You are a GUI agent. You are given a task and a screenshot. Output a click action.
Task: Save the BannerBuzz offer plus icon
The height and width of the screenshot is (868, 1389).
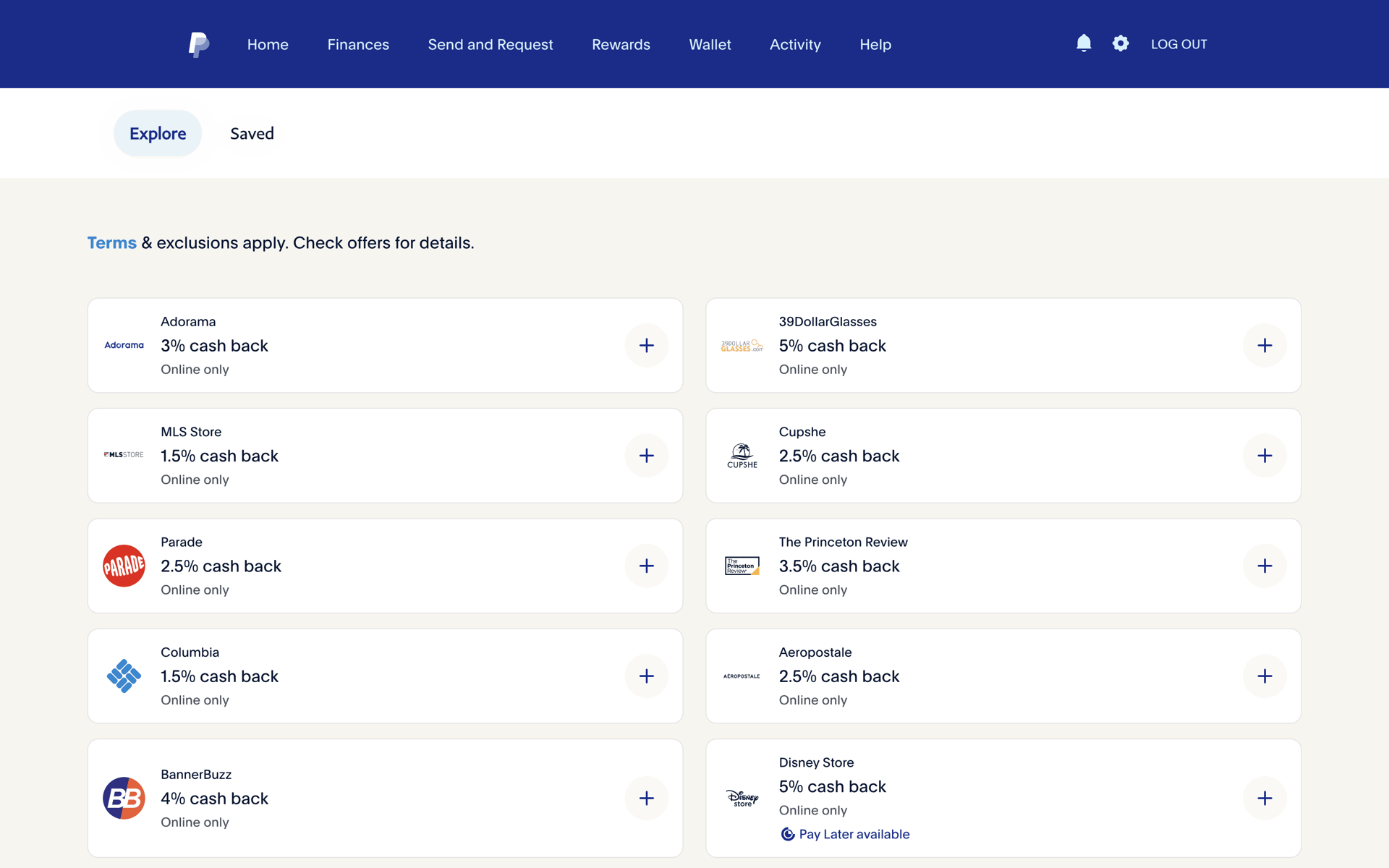pos(647,799)
